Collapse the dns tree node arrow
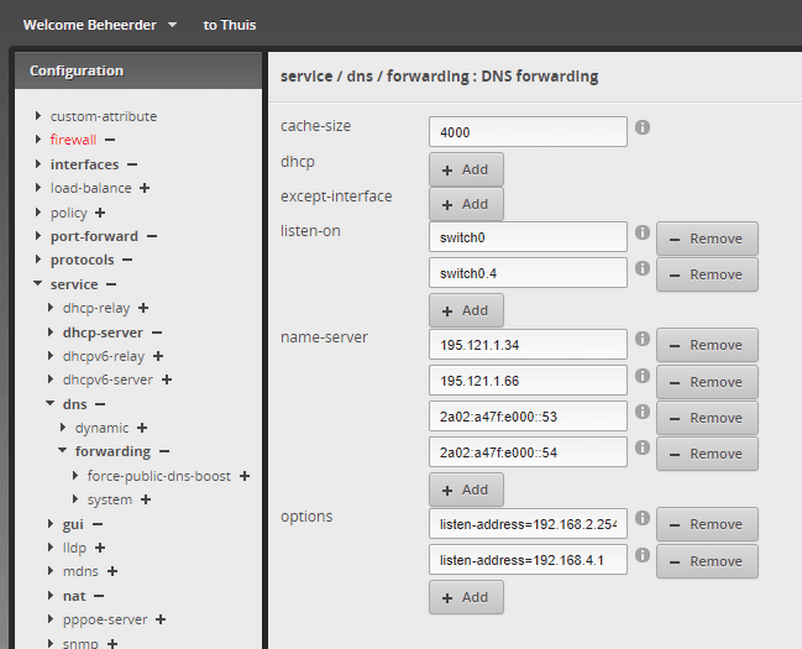Image resolution: width=802 pixels, height=649 pixels. tap(50, 404)
